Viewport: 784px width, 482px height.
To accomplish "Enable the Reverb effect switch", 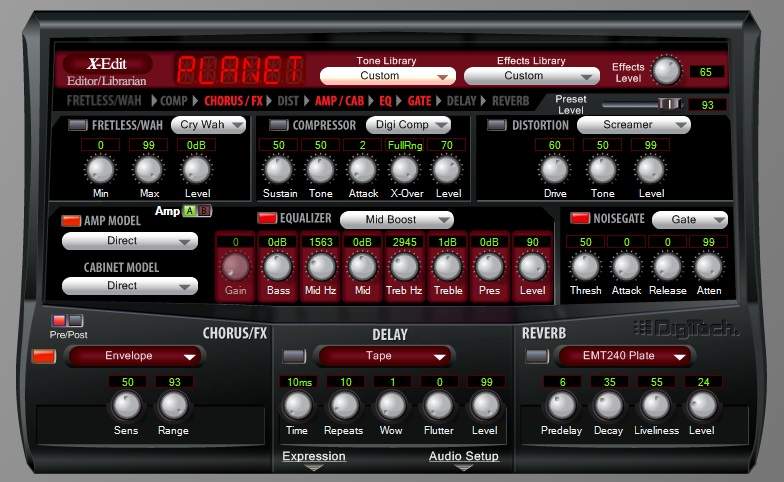I will click(537, 356).
